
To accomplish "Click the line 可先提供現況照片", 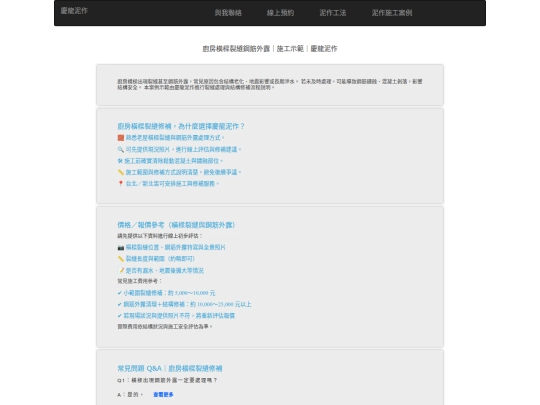I will (183, 149).
